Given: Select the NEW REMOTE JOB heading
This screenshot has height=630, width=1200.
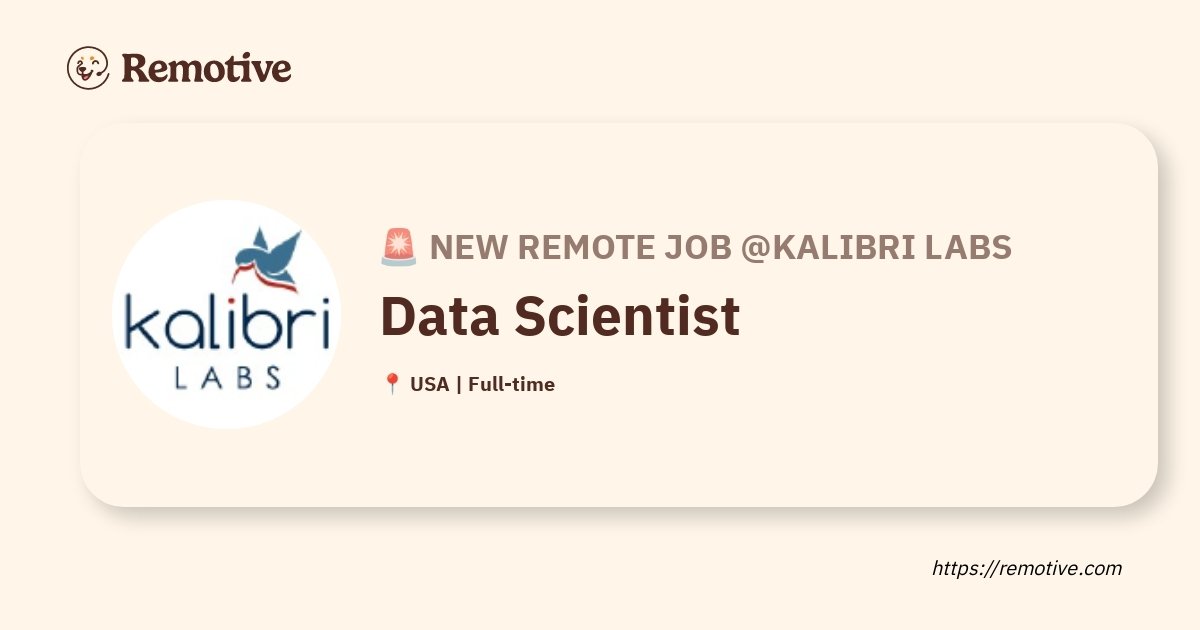Looking at the screenshot, I should point(581,247).
